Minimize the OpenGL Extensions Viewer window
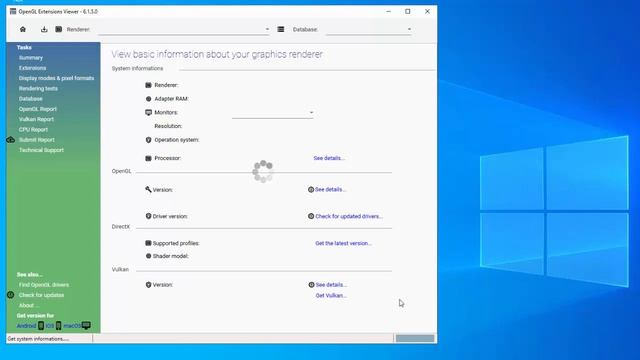 389,11
